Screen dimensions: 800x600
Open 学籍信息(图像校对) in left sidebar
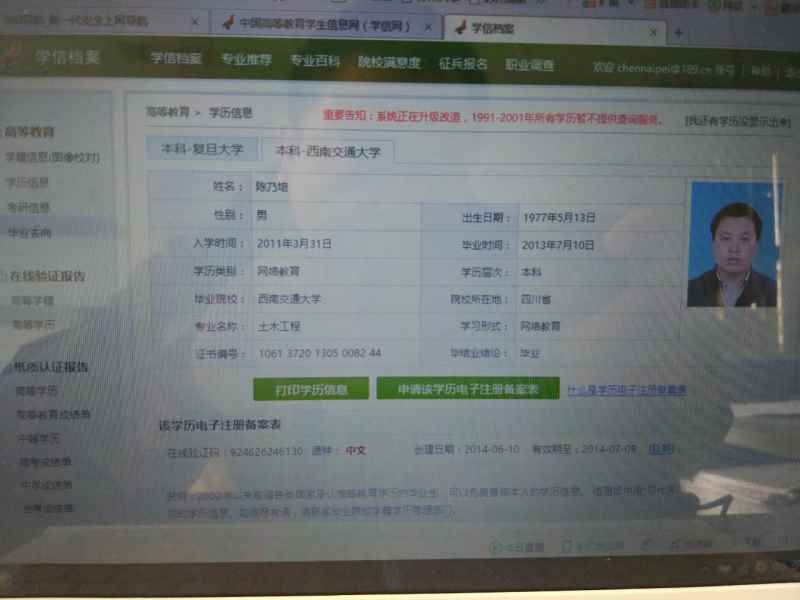[52, 157]
